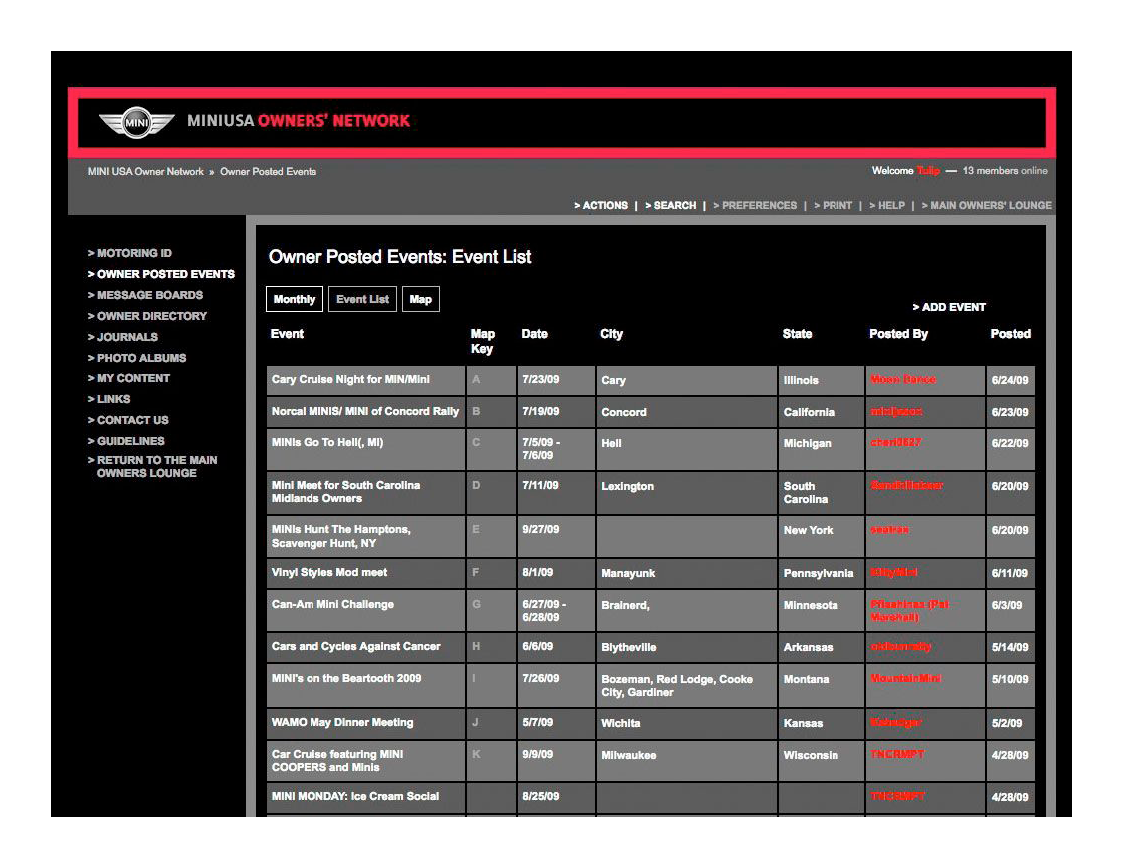Click the poster name in Blytheville row
1122x867 pixels.
pos(901,647)
